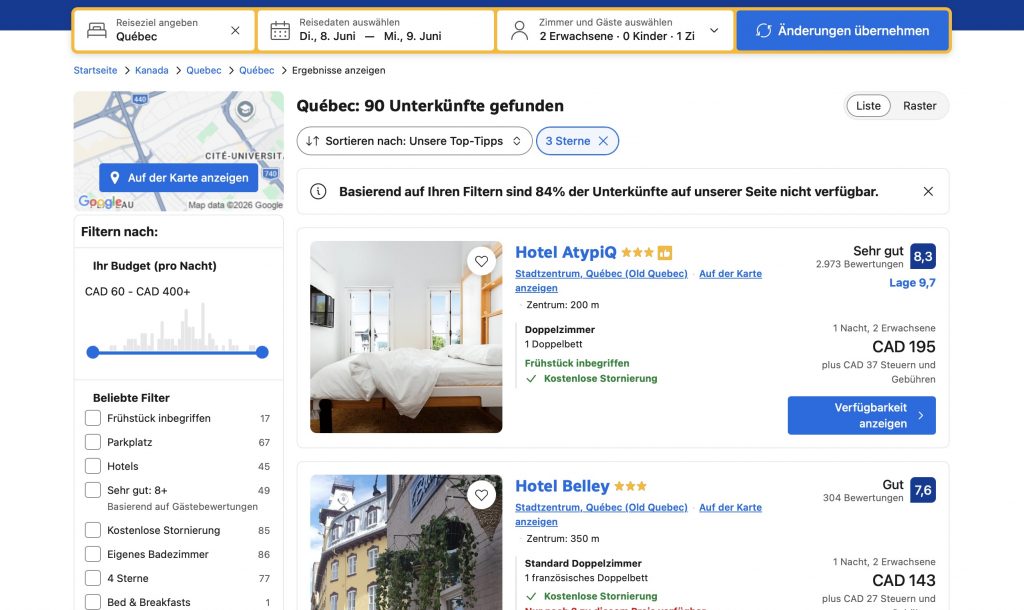The width and height of the screenshot is (1024, 610).
Task: Click the refresh icon in Änderungen übernehmen
Action: 763,30
